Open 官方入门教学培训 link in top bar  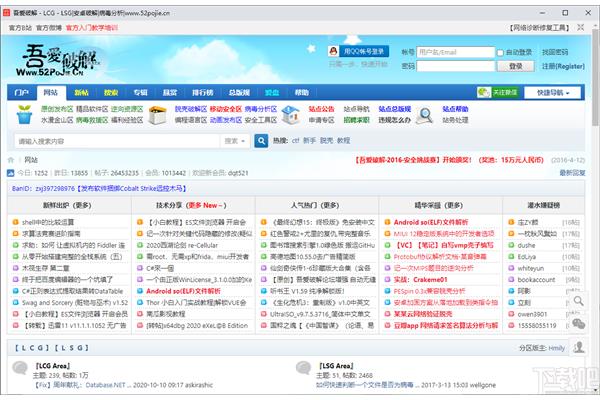tap(92, 28)
